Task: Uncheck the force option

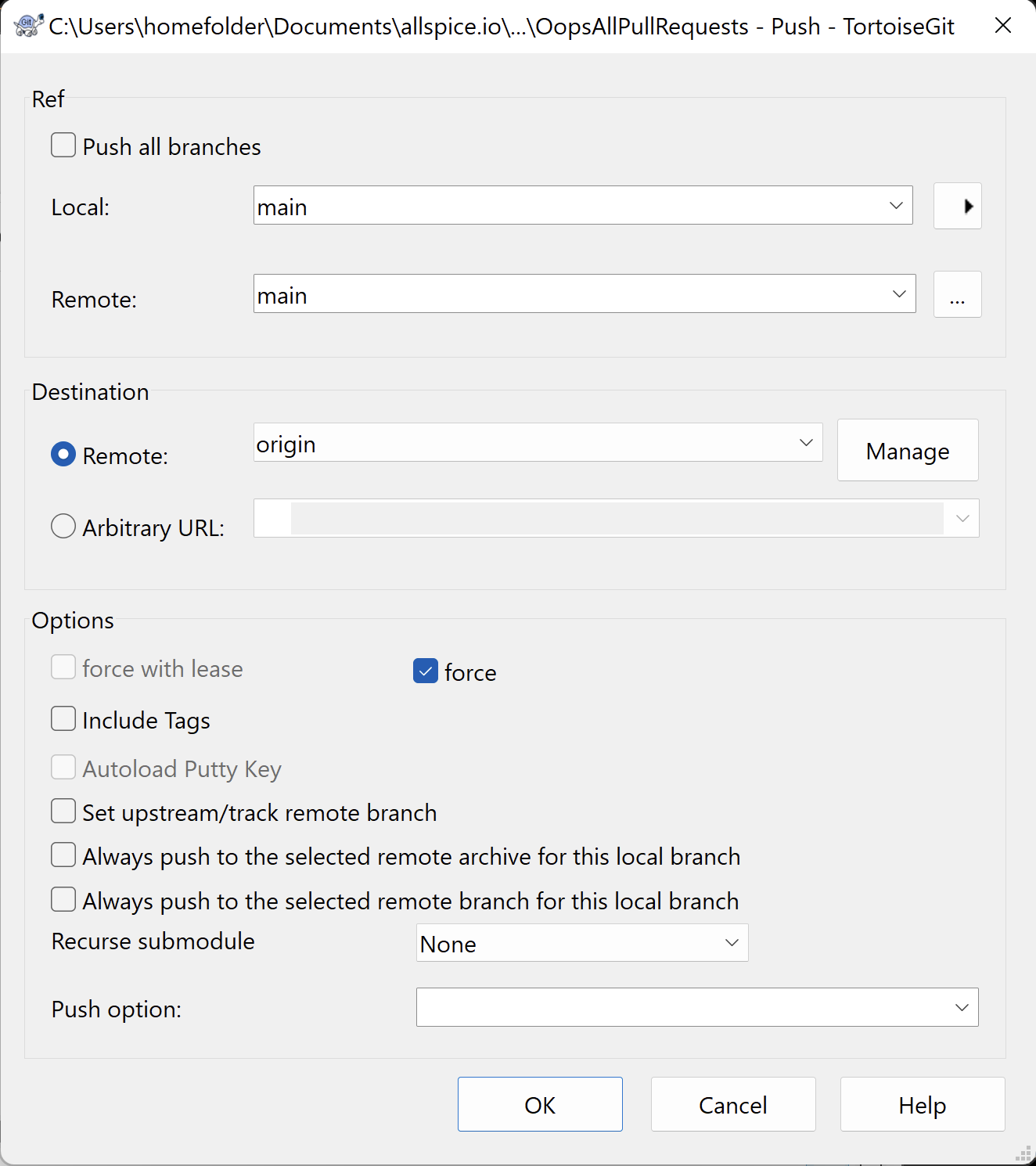Action: coord(426,671)
